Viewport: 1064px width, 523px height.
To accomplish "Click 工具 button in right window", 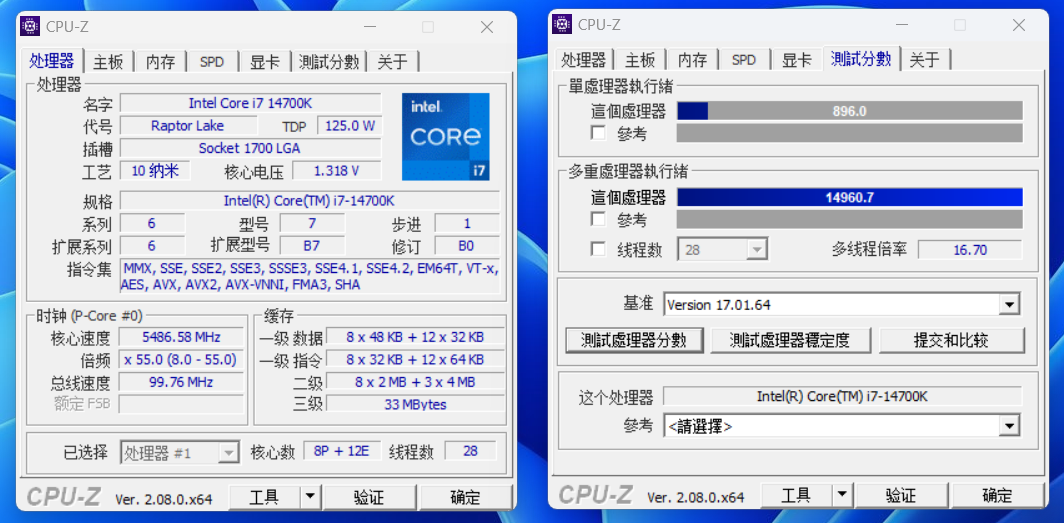I will point(797,496).
